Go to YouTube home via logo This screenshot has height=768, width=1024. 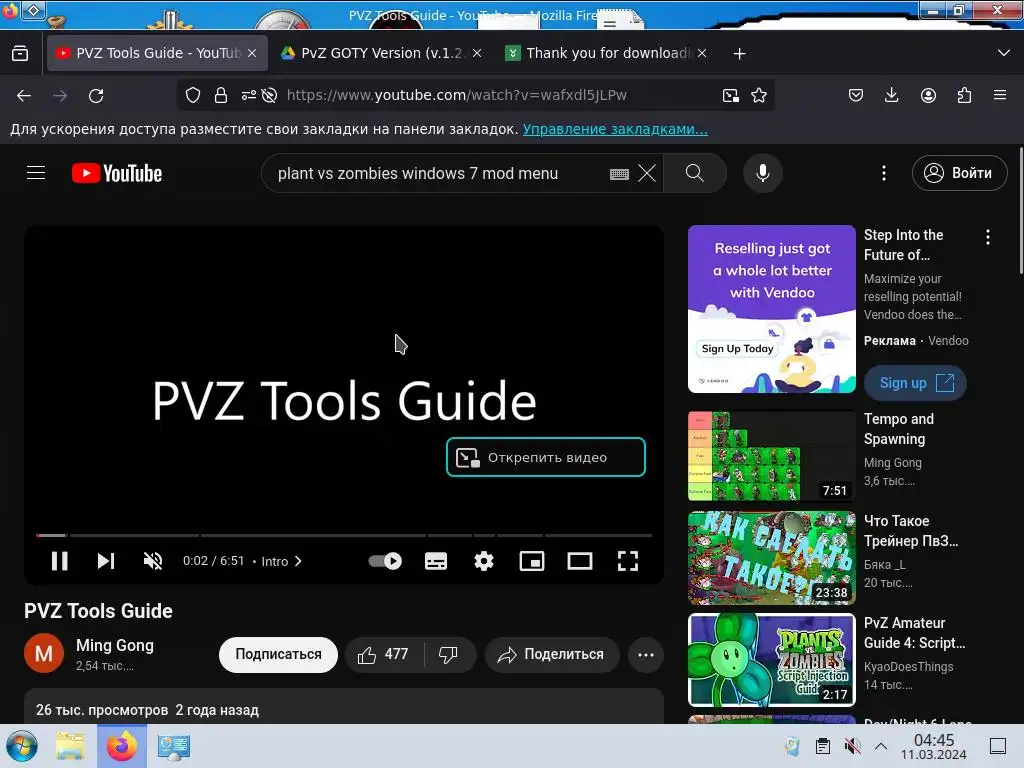[117, 173]
